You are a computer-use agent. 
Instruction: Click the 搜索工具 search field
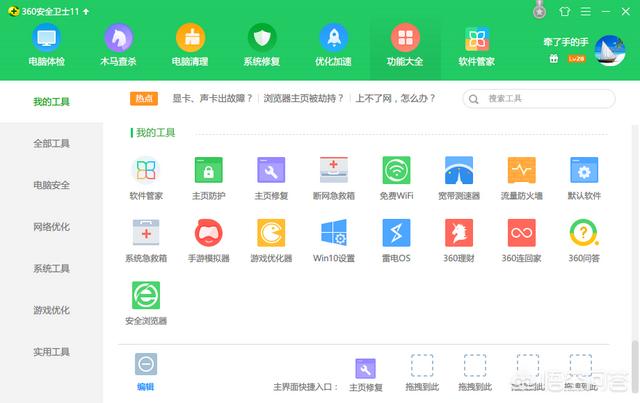pyautogui.click(x=539, y=99)
